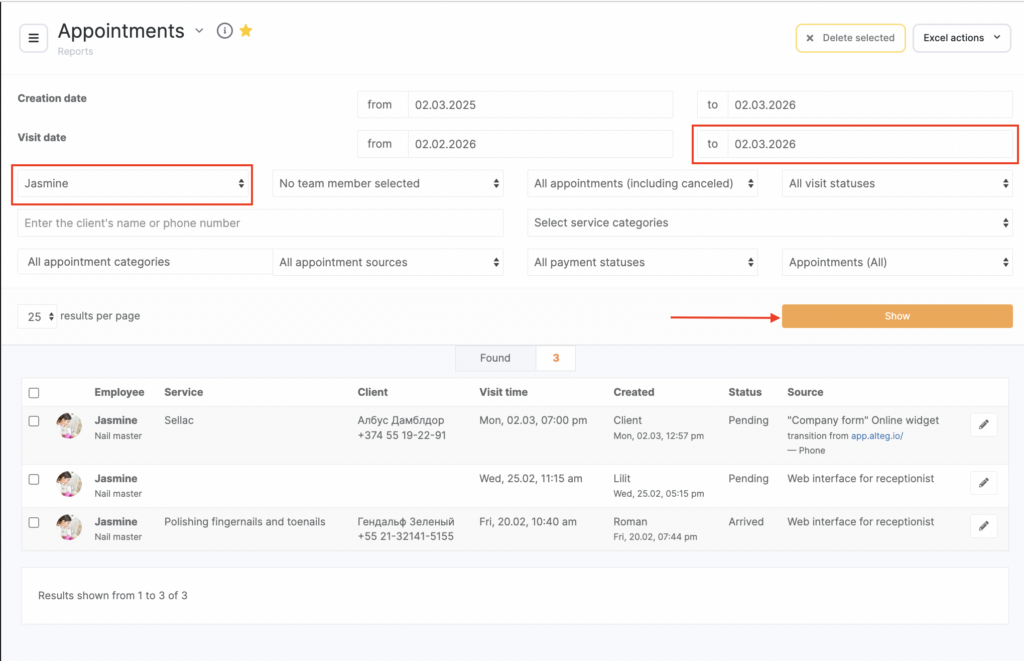This screenshot has height=661, width=1024.
Task: Edit the Wed 25.02 appointment via pencil icon
Action: 983,483
